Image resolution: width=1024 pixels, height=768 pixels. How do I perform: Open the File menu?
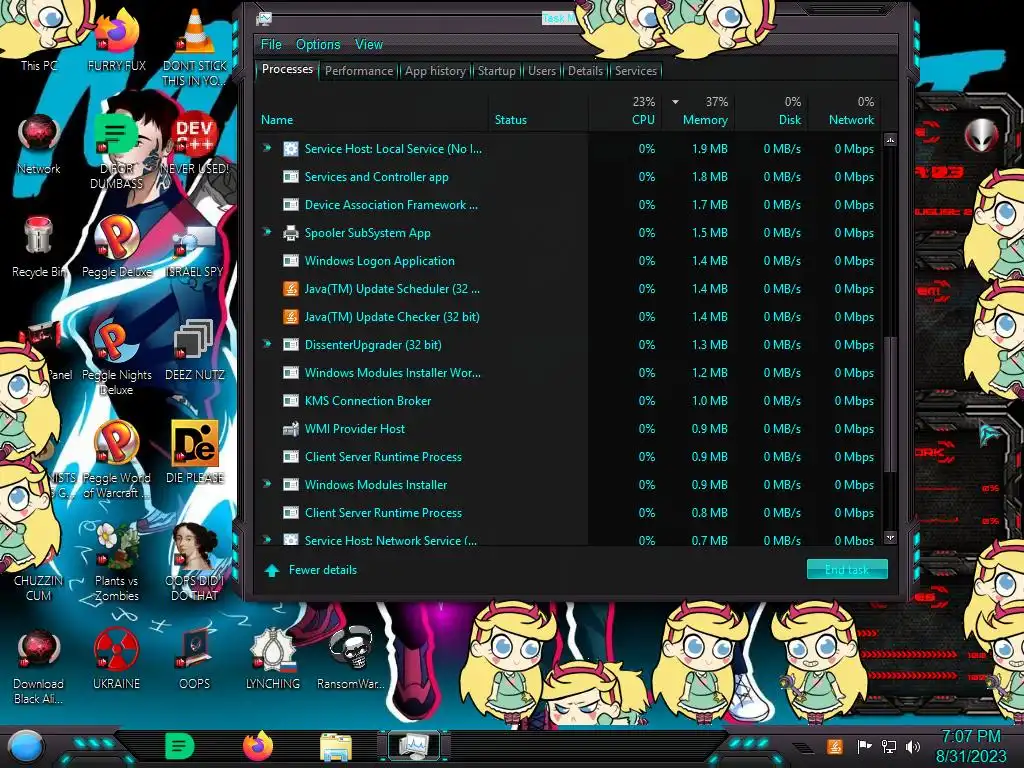point(271,44)
